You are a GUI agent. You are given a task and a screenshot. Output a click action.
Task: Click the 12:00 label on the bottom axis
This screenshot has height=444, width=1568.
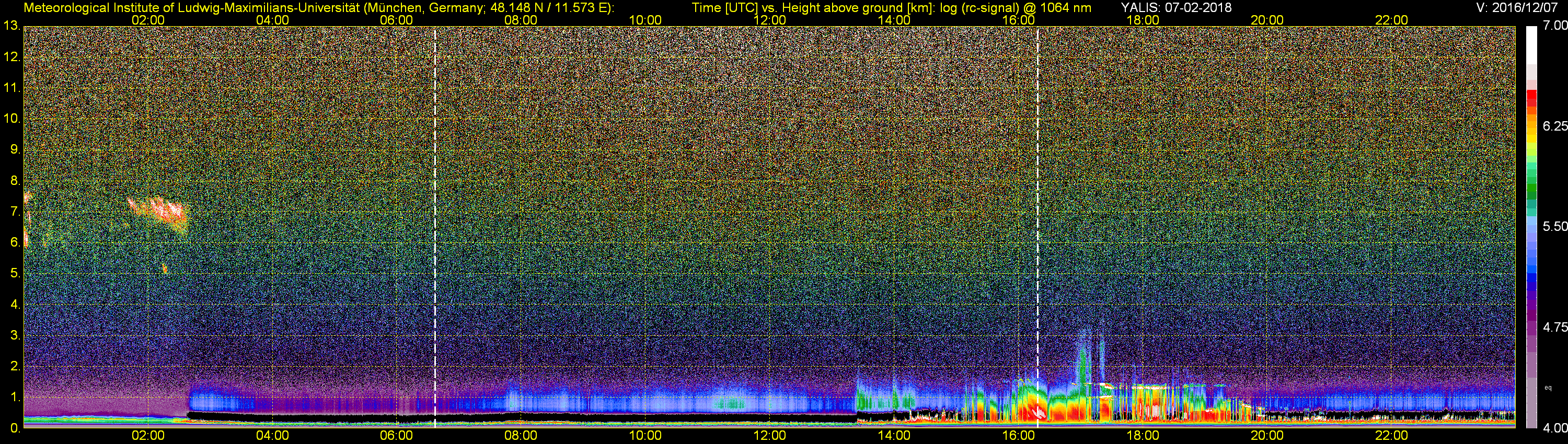pyautogui.click(x=769, y=436)
